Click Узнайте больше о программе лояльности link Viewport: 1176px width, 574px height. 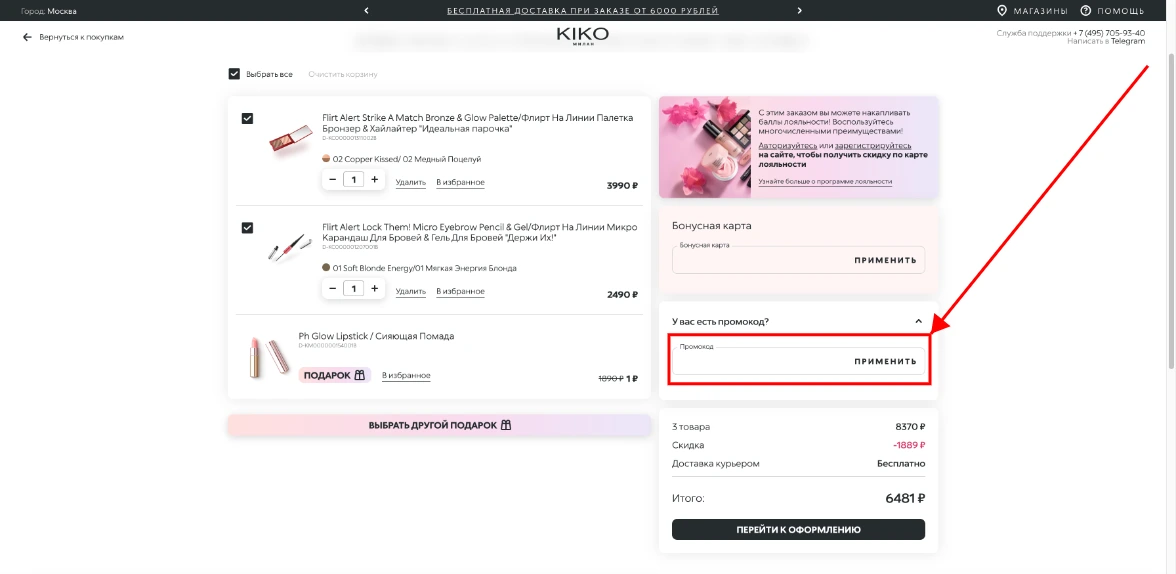pyautogui.click(x=825, y=182)
